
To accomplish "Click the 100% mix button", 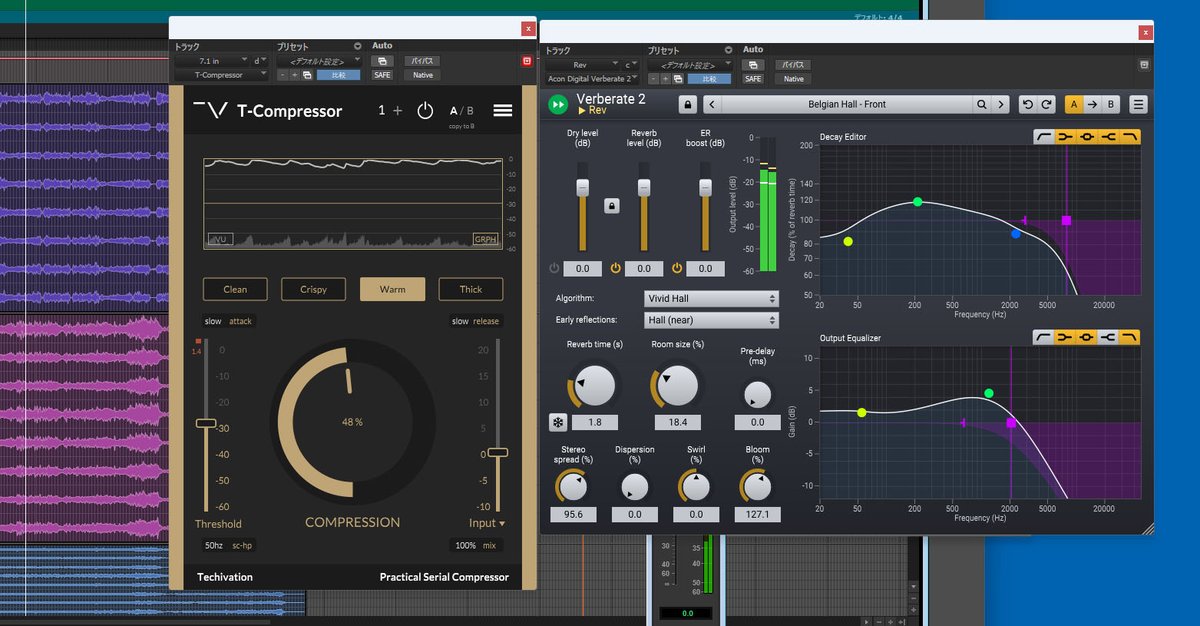I will (475, 545).
